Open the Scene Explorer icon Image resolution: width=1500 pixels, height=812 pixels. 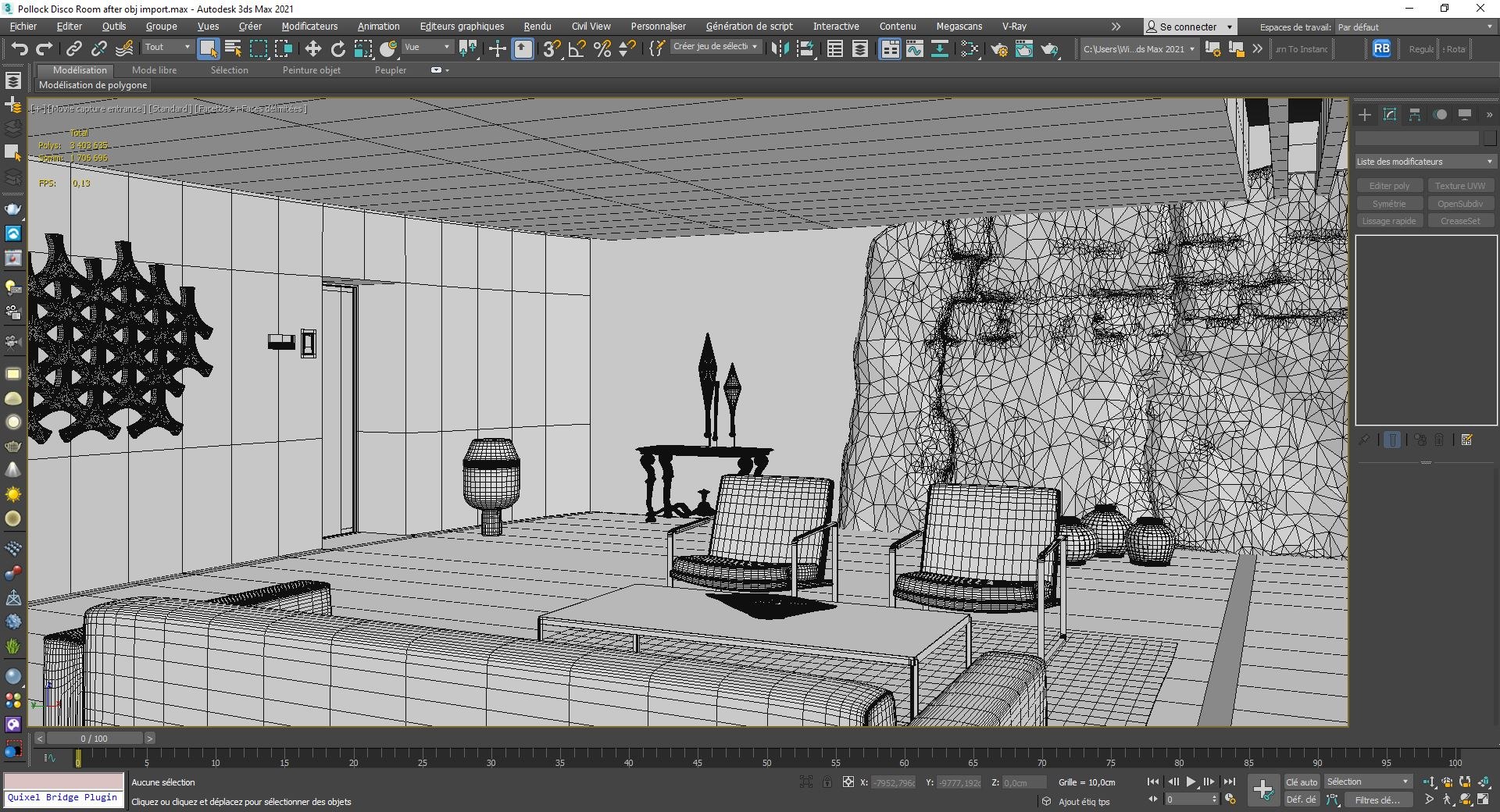click(x=835, y=49)
